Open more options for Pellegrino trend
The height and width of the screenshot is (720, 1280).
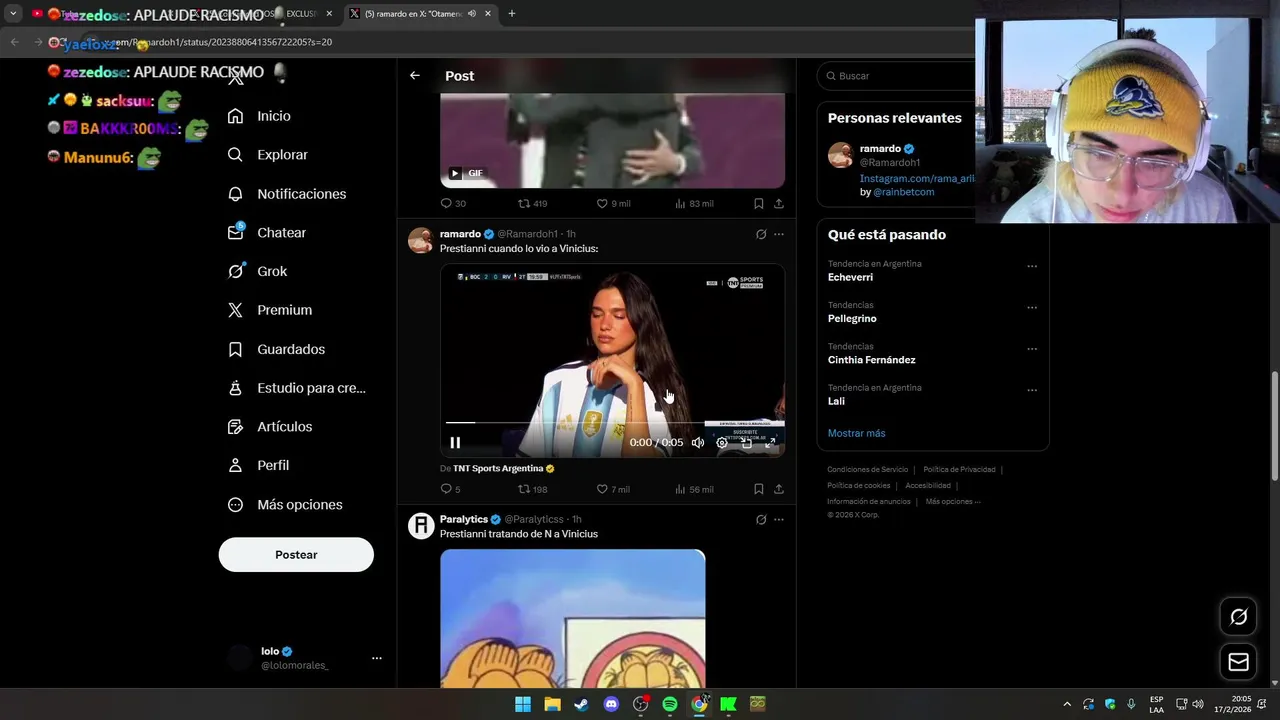pyautogui.click(x=1032, y=308)
